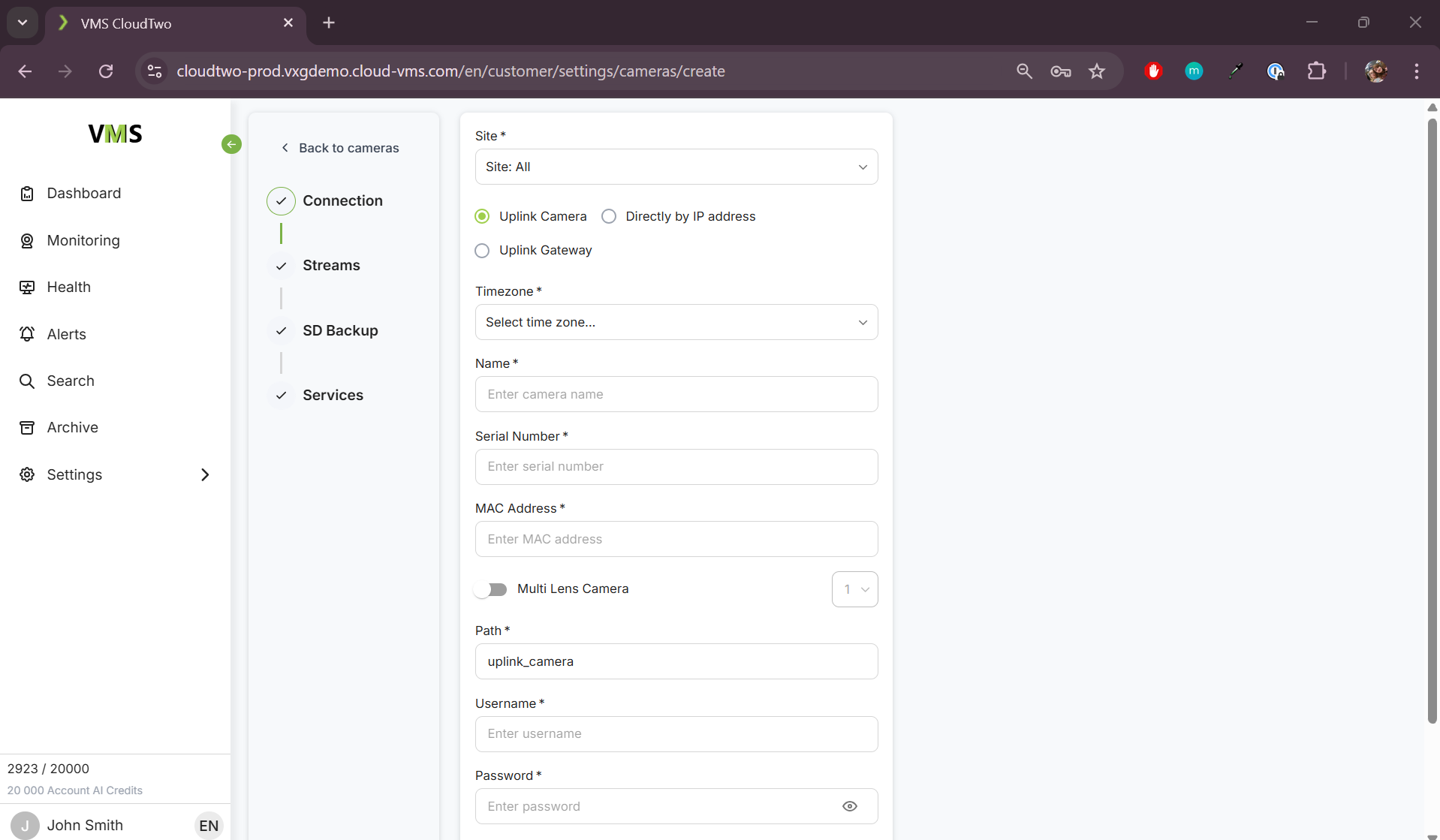This screenshot has height=840, width=1440.
Task: Select Directly by IP address option
Action: click(x=609, y=217)
